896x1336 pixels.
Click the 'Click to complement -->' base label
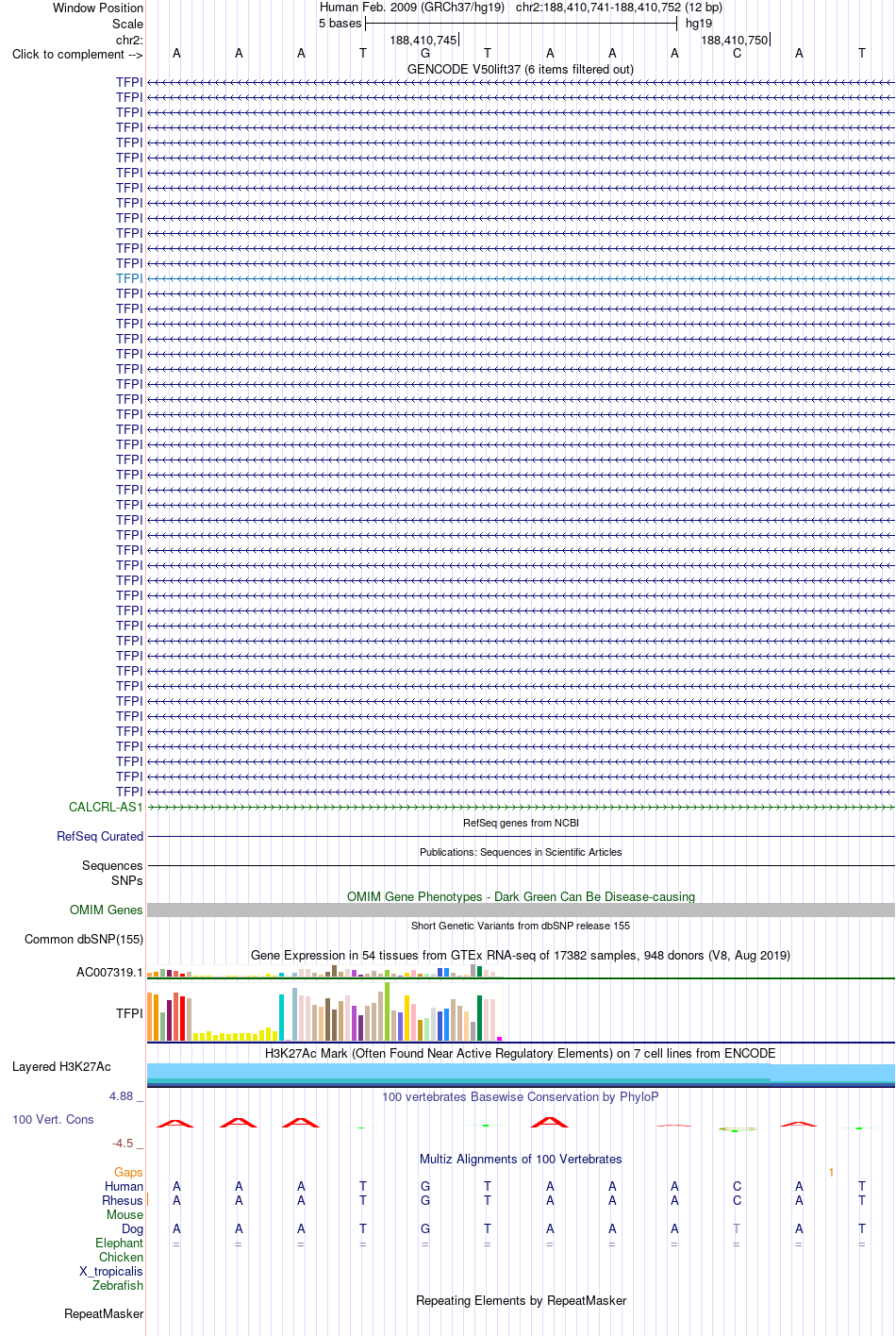pos(77,54)
